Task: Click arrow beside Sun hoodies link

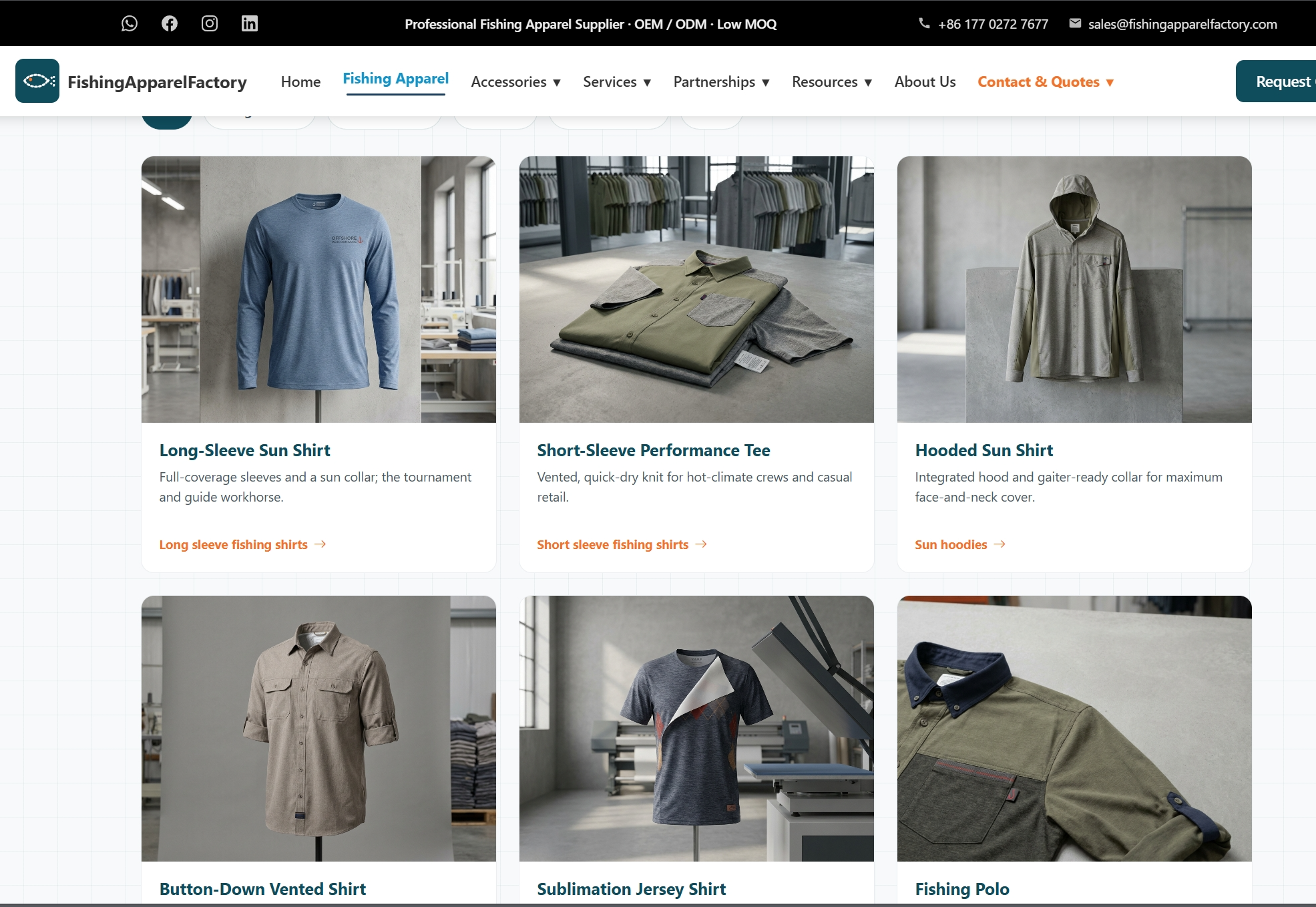Action: [x=1000, y=544]
